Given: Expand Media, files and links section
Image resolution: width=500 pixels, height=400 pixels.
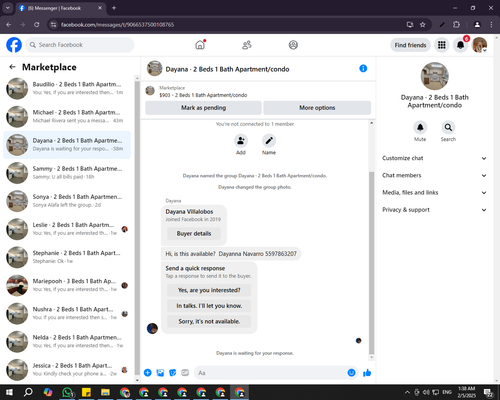Looking at the screenshot, I should pos(434,192).
